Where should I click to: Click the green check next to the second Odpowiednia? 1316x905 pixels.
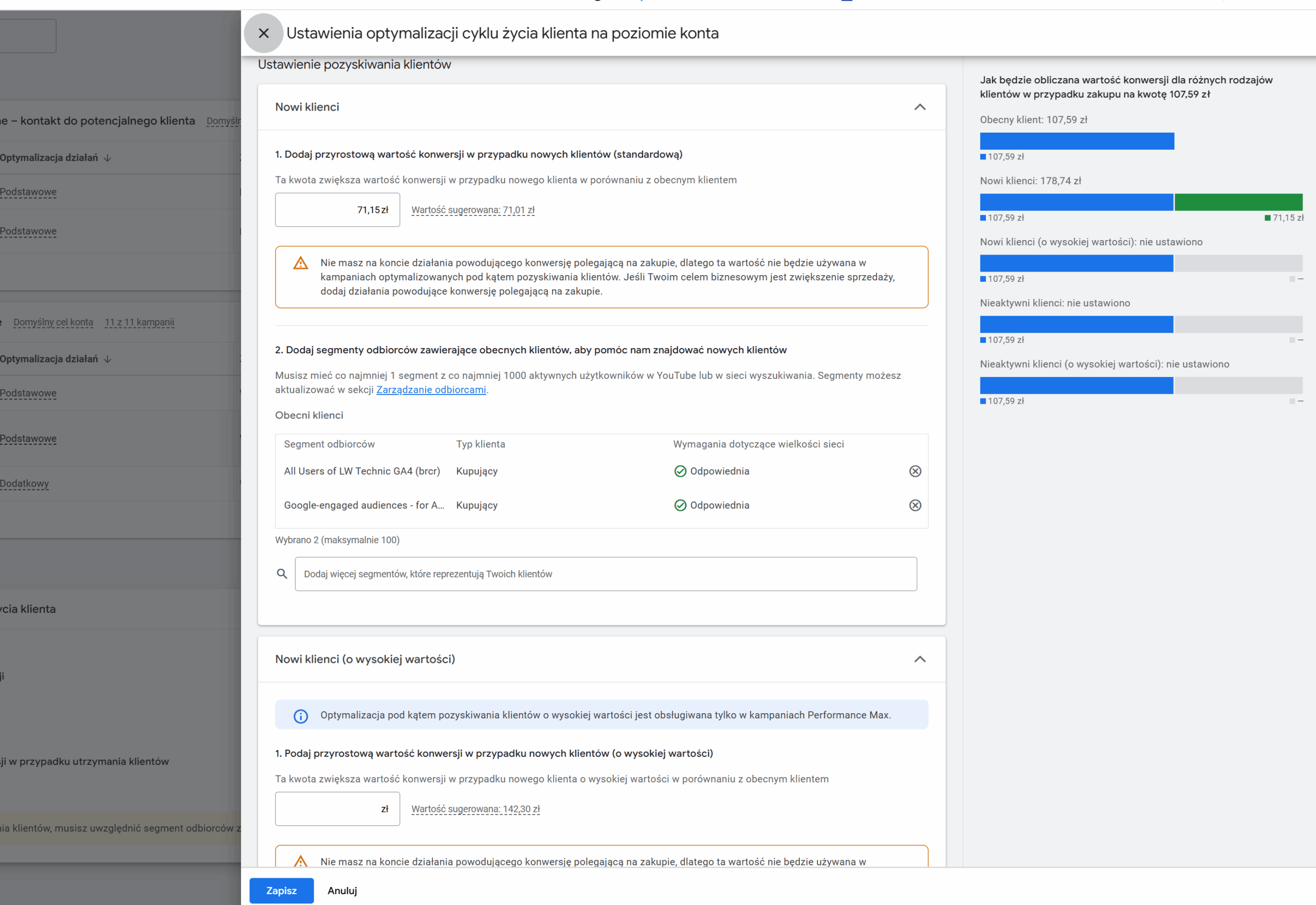(x=680, y=505)
